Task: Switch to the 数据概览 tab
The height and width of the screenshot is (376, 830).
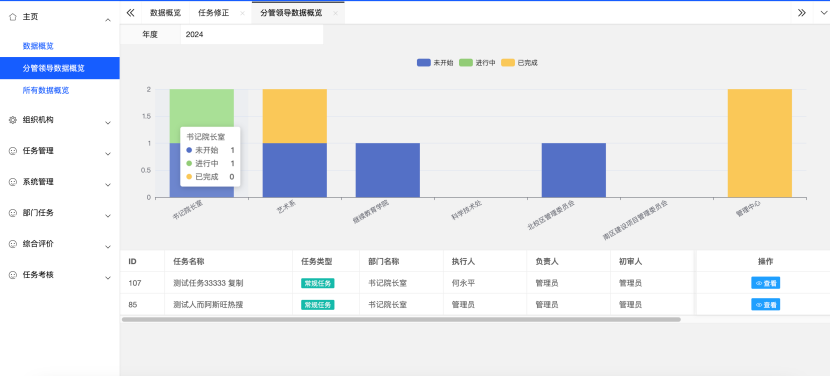Action: click(166, 13)
